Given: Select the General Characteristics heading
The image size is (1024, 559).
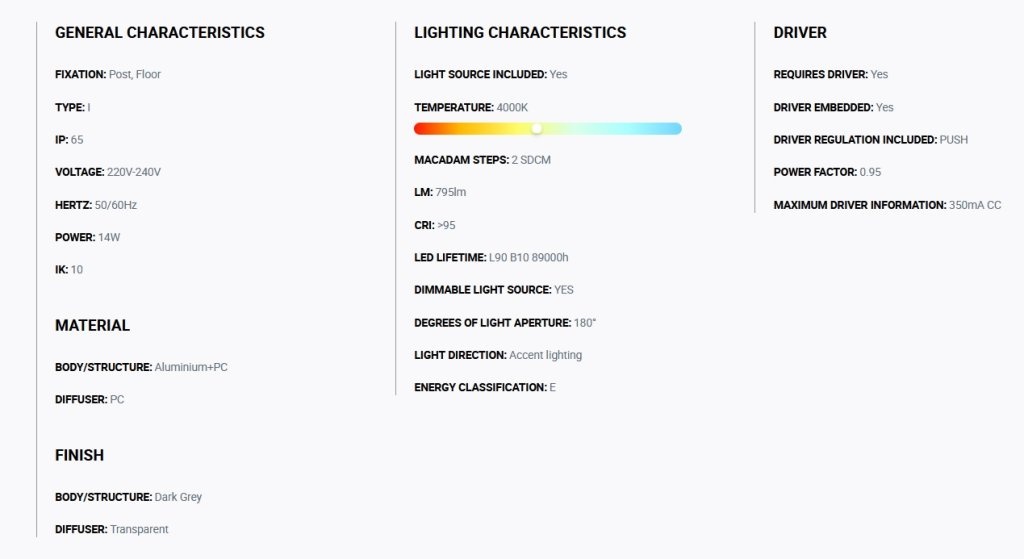Looking at the screenshot, I should 160,33.
